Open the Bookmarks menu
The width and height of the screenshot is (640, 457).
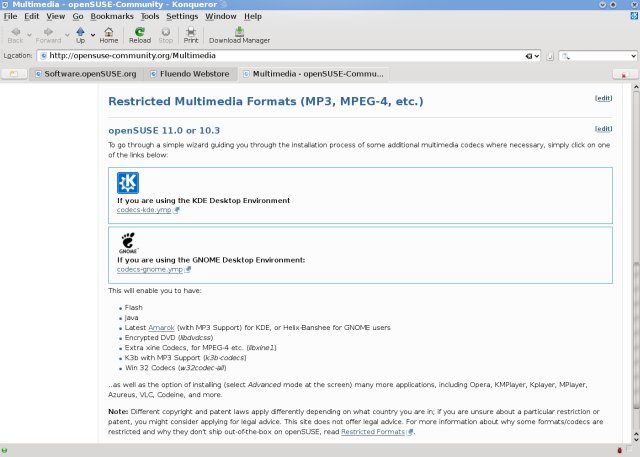tap(112, 16)
